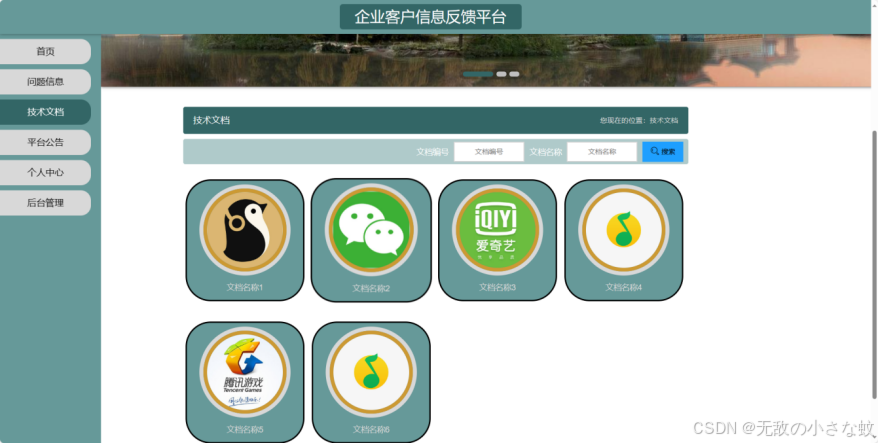Click the banner landscape image
This screenshot has width=878, height=443.
tap(486, 60)
